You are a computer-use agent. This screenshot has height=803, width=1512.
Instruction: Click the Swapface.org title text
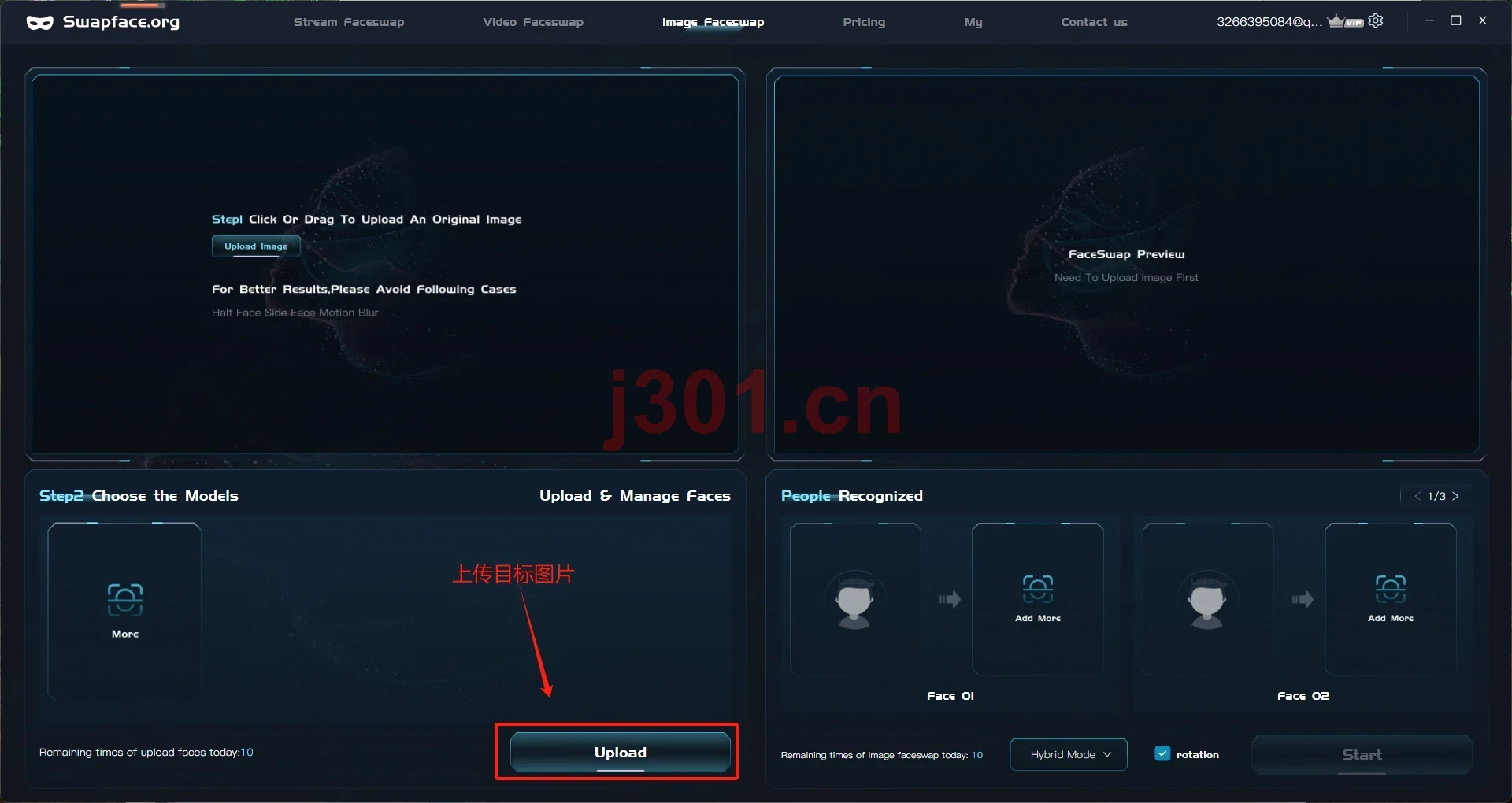[x=121, y=22]
